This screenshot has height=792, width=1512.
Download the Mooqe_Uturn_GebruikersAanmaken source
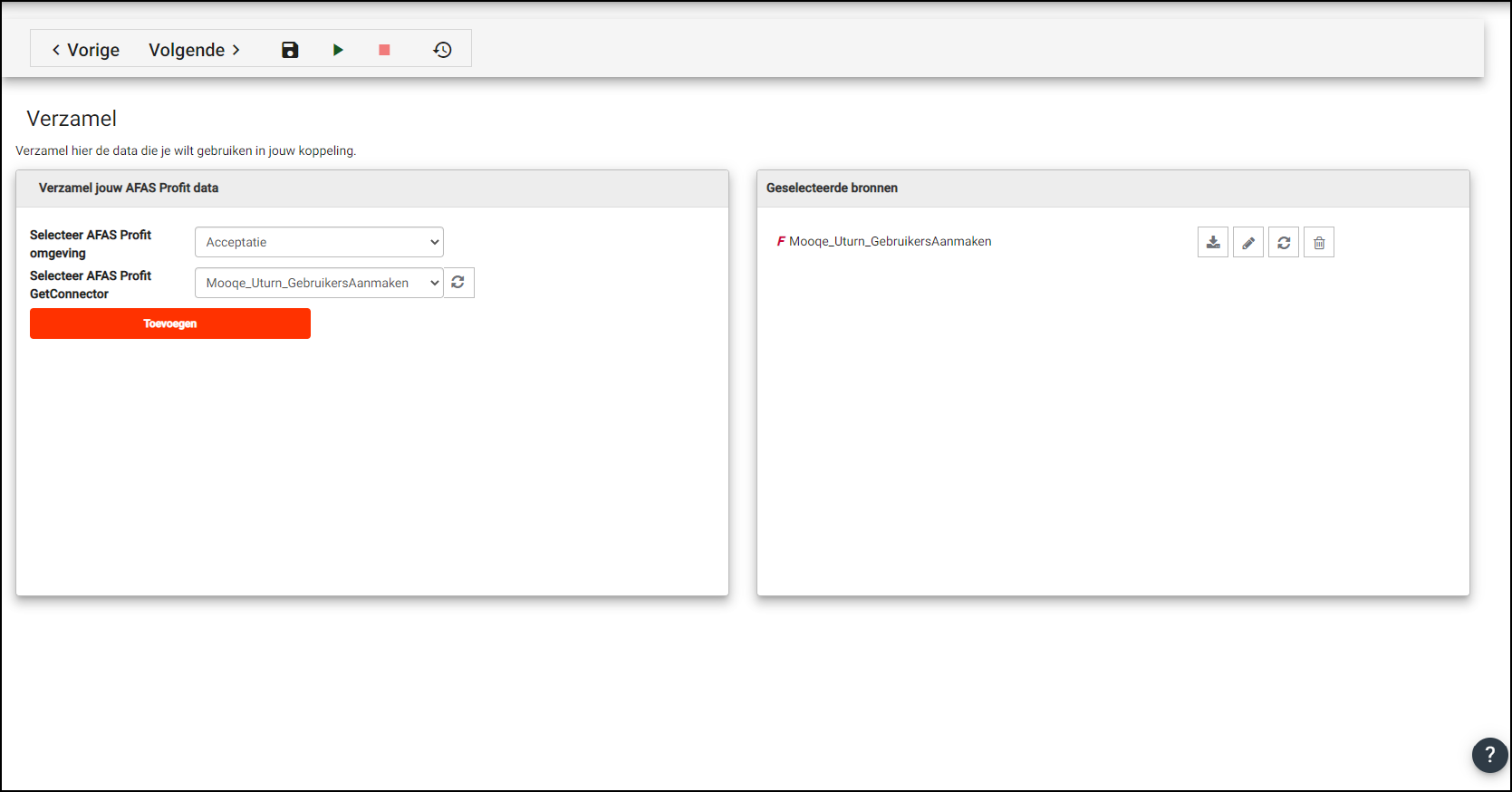[1213, 243]
